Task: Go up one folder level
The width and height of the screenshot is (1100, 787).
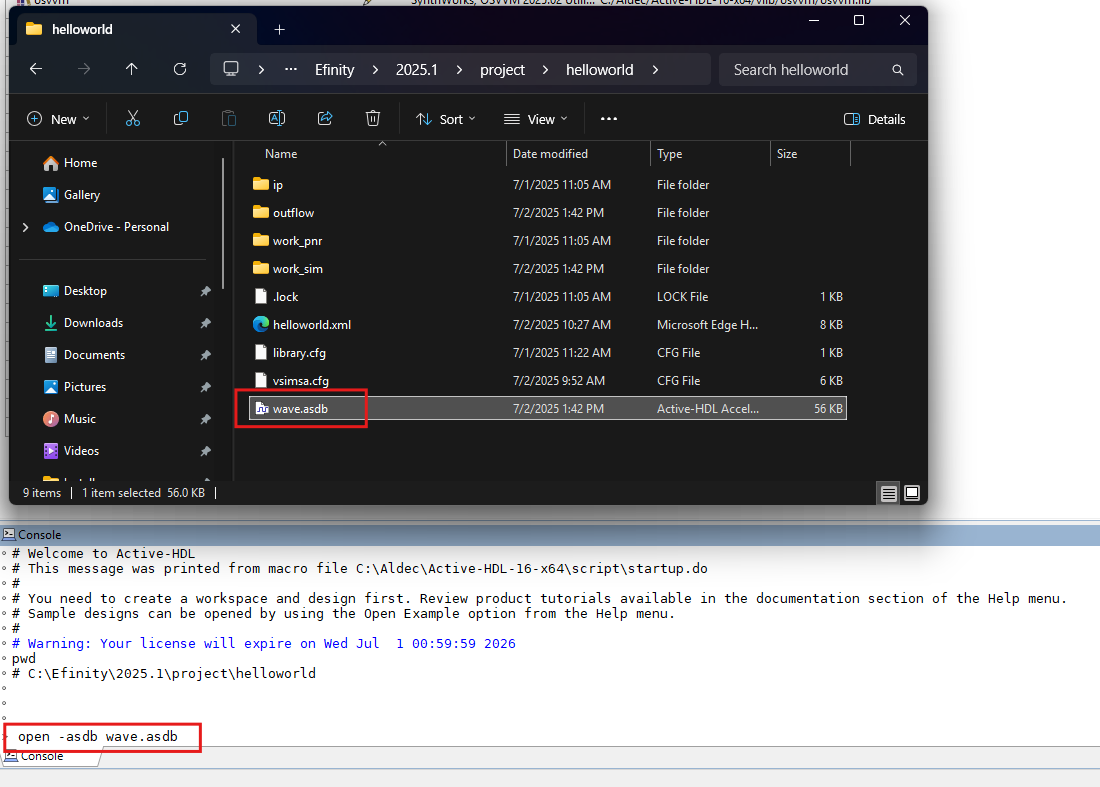Action: 131,69
